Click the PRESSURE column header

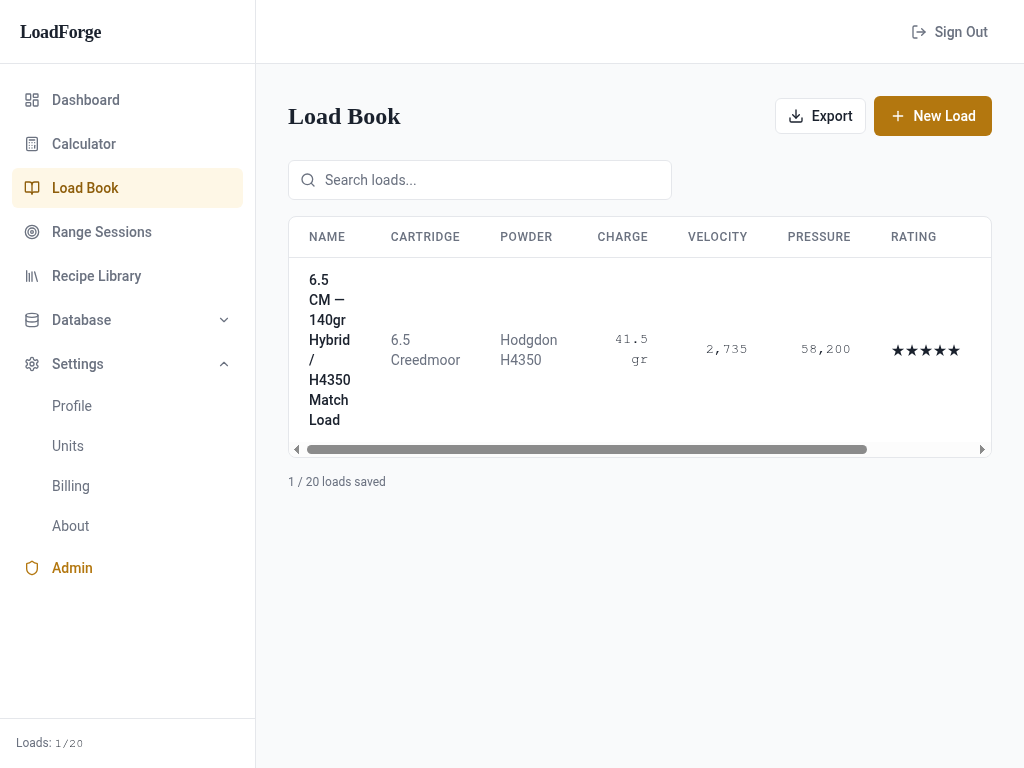tap(819, 237)
